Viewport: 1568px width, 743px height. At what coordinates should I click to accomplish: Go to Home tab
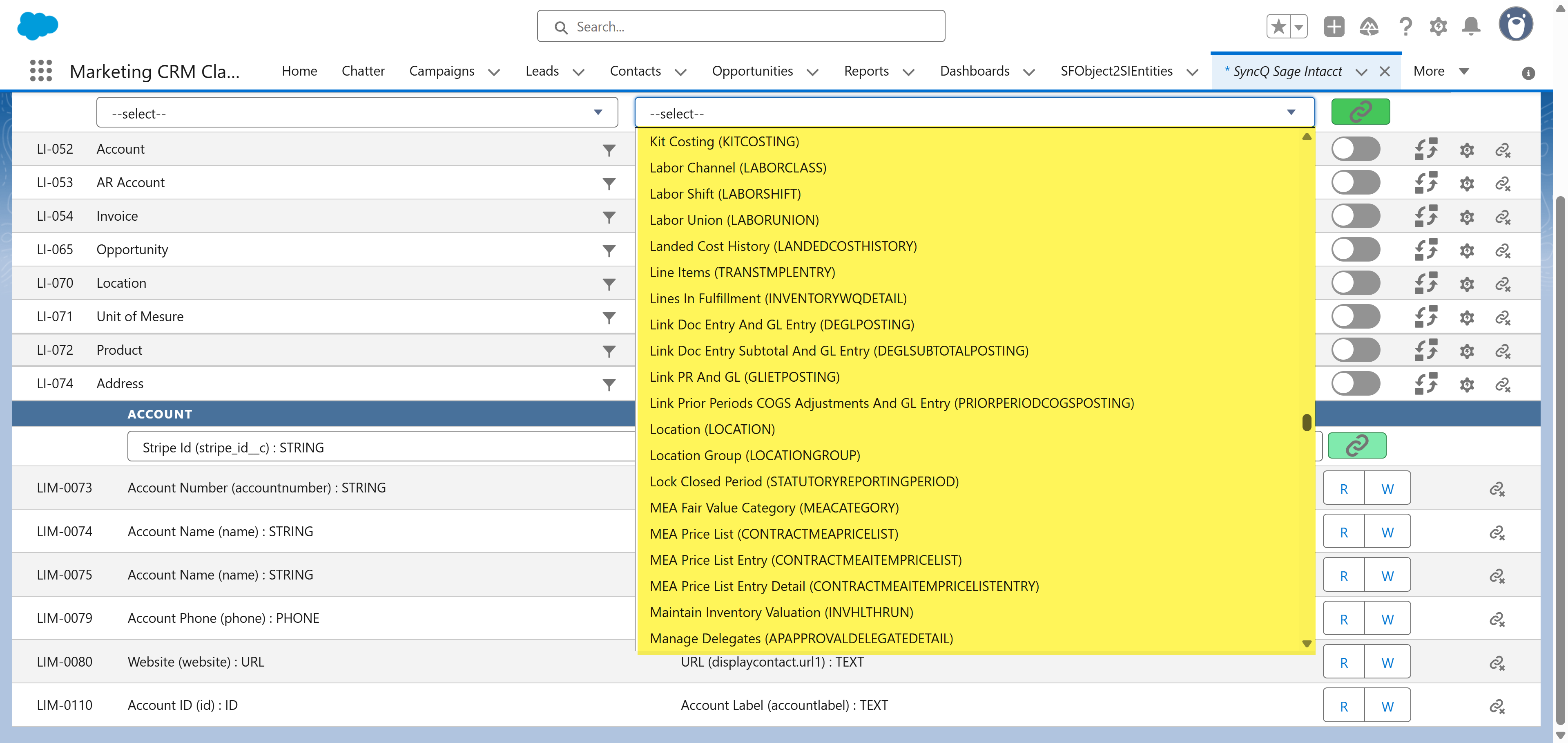(299, 71)
